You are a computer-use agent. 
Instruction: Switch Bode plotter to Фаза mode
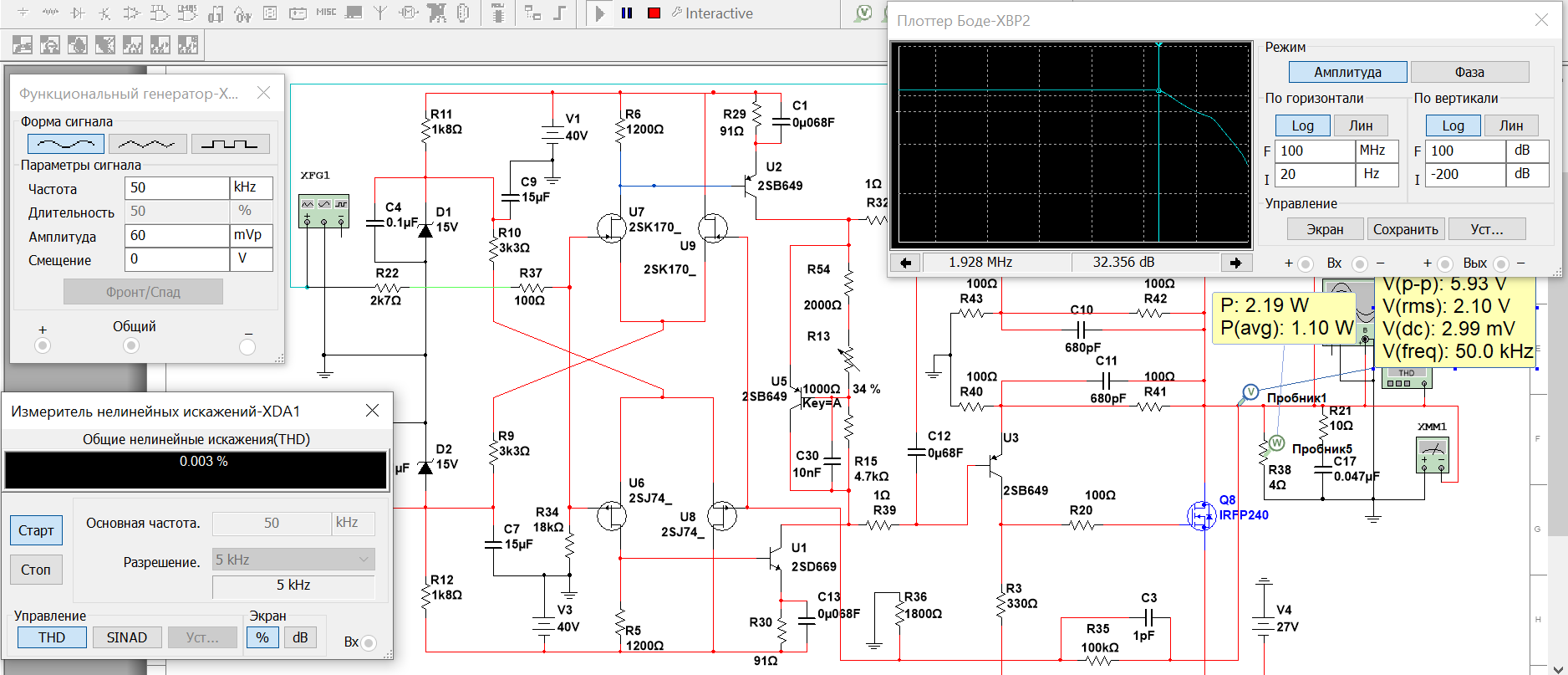click(1469, 72)
